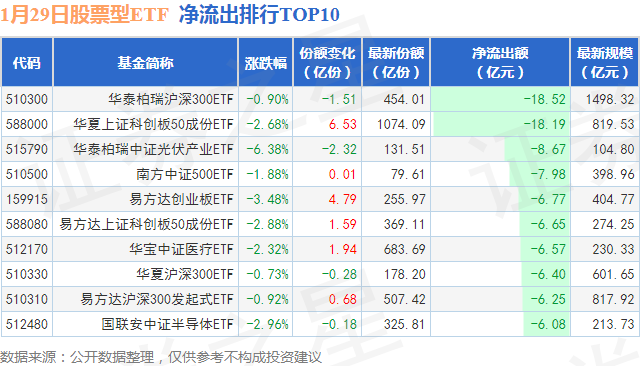Click the 净流出排行TOP10 title text
Image resolution: width=640 pixels, height=366 pixels.
[x=259, y=14]
